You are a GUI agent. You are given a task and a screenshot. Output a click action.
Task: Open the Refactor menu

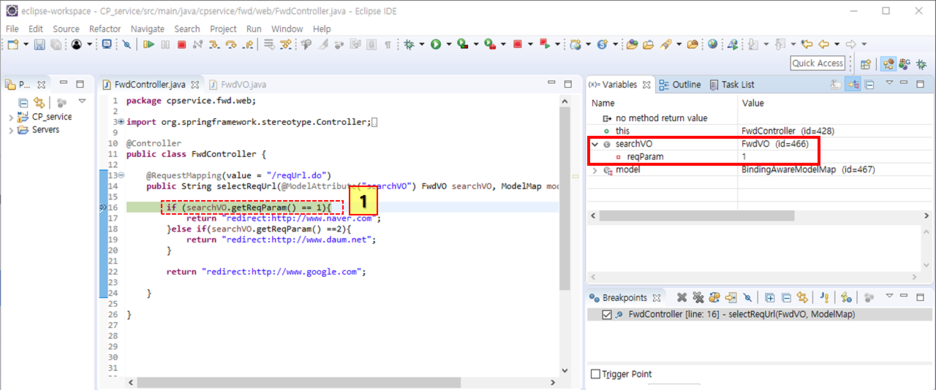pos(105,29)
